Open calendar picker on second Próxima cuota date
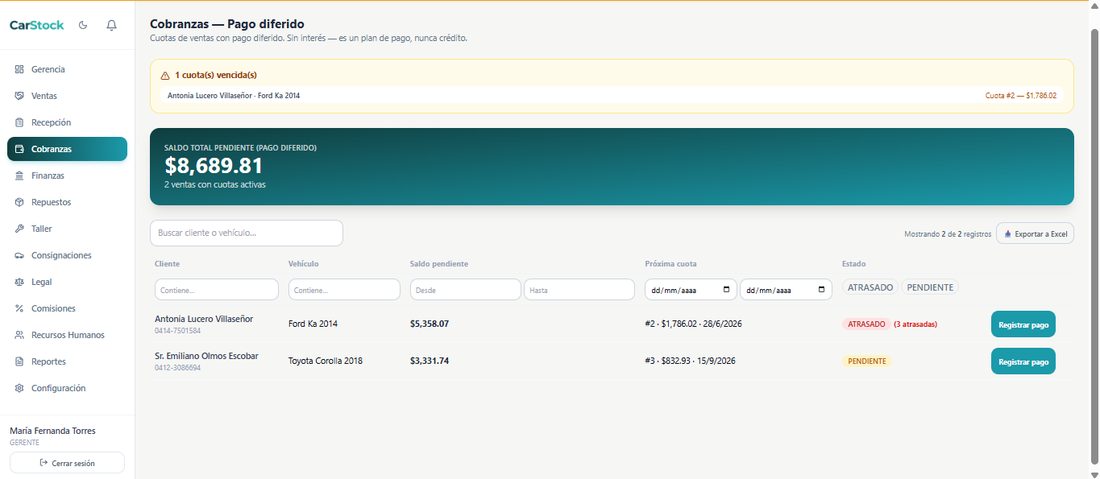This screenshot has height=479, width=1100. click(x=821, y=290)
